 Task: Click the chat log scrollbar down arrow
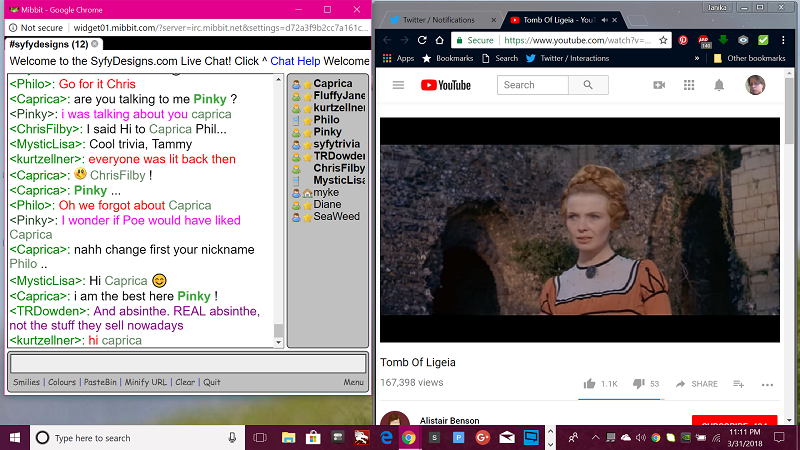(x=279, y=343)
